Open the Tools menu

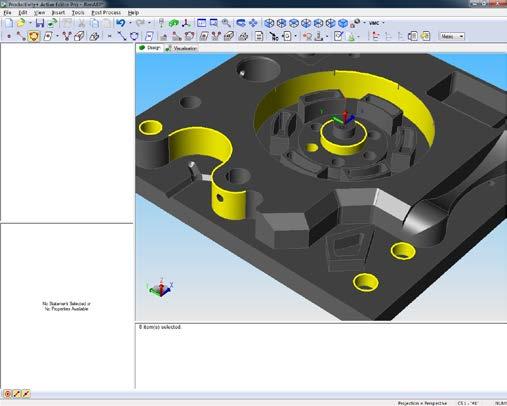tap(78, 13)
